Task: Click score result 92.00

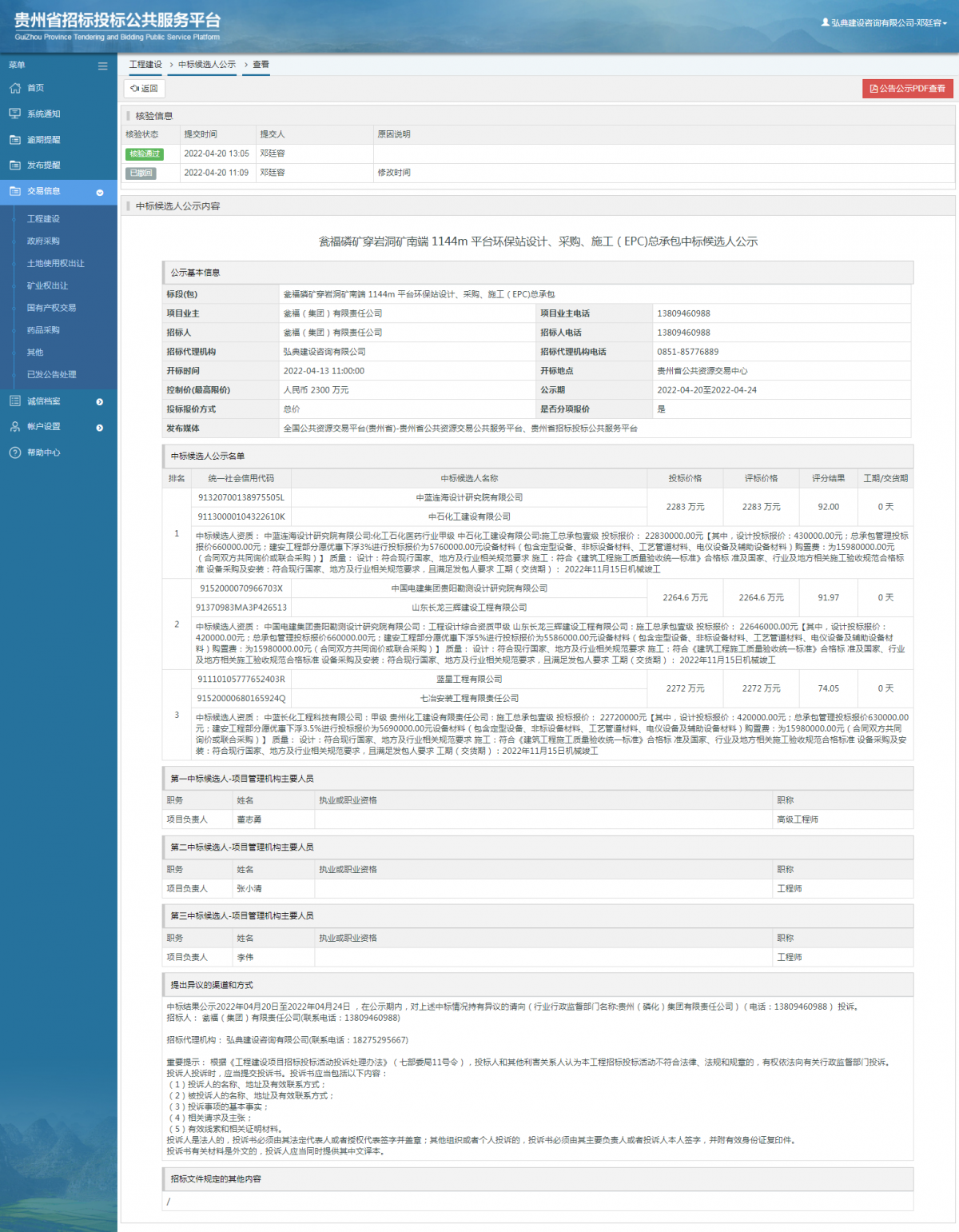Action: (x=829, y=507)
